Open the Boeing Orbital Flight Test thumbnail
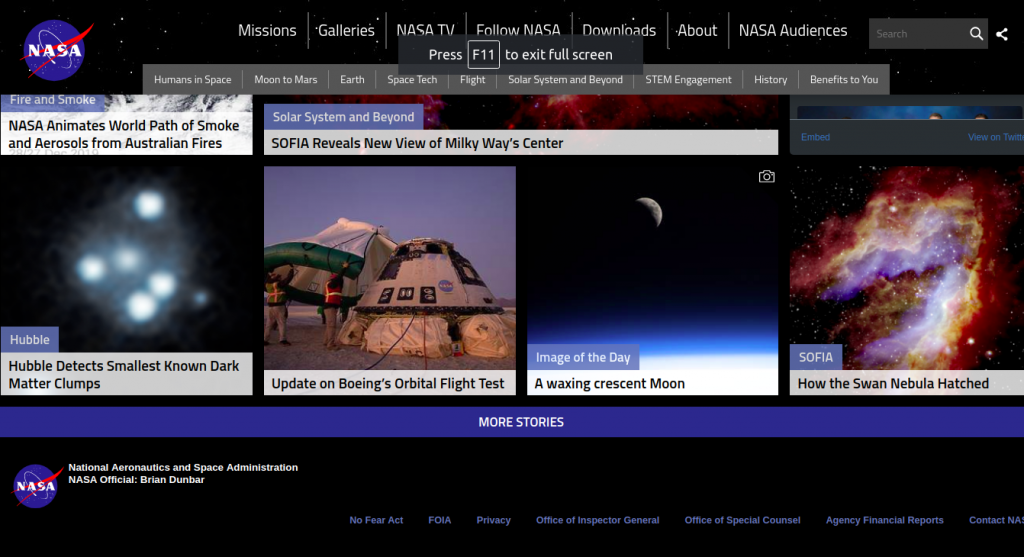1024x557 pixels. click(x=389, y=267)
